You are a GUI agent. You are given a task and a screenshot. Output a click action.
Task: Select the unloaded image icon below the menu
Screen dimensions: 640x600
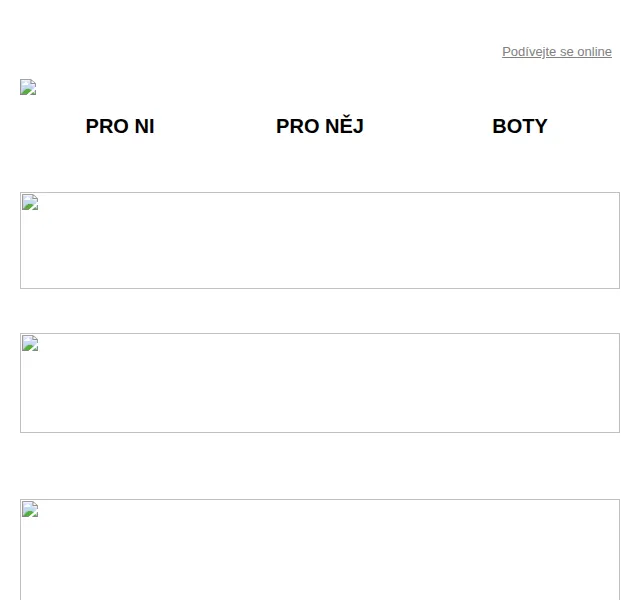pyautogui.click(x=30, y=202)
